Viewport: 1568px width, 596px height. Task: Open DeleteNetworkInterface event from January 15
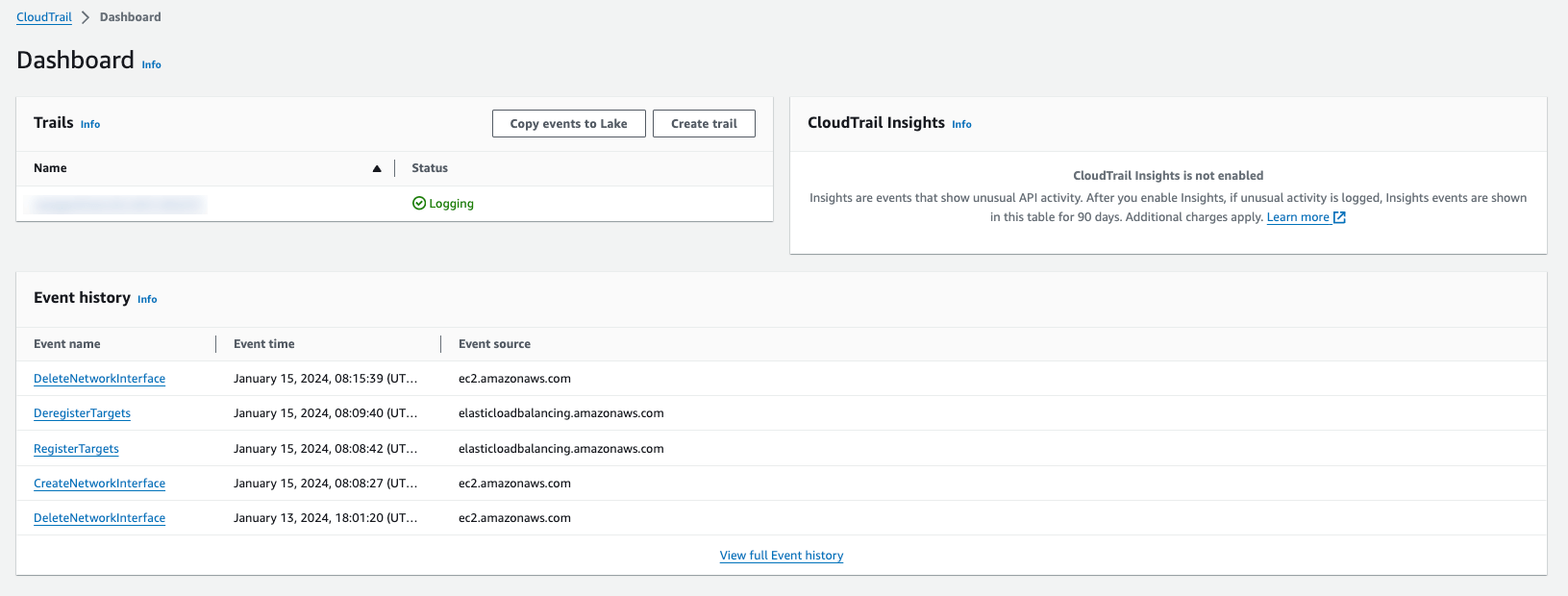pyautogui.click(x=100, y=379)
